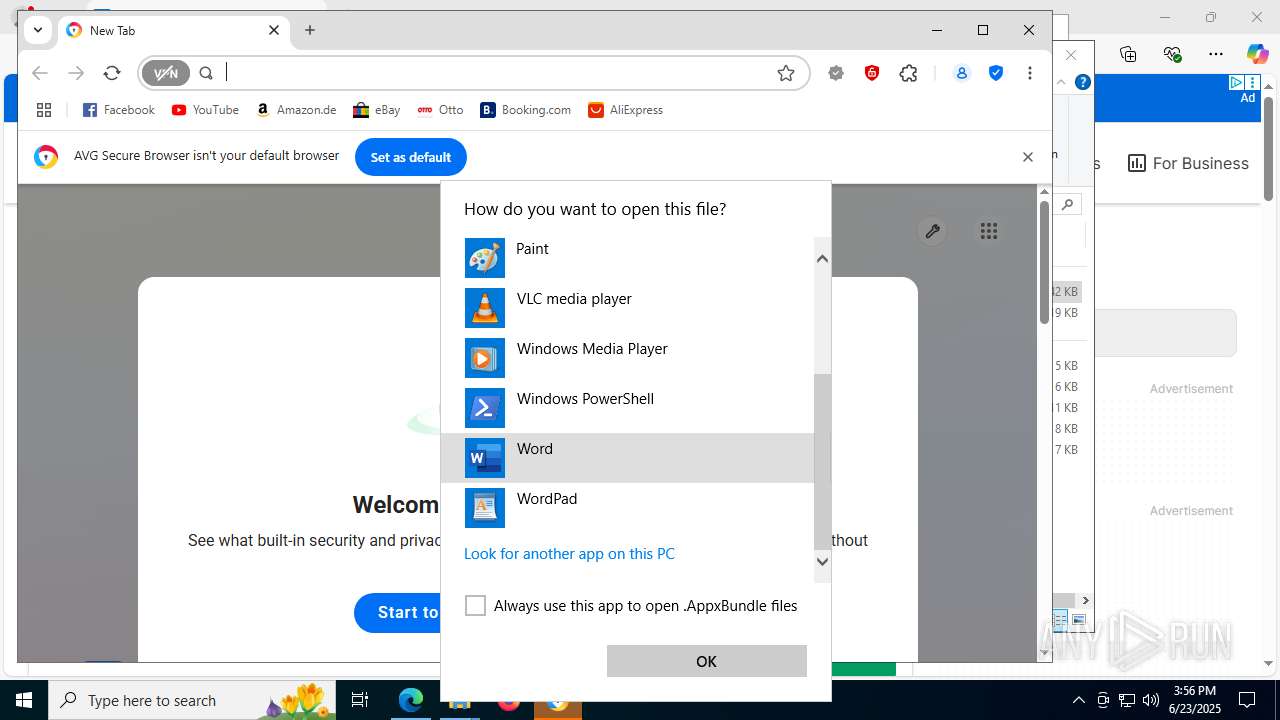1280x720 pixels.
Task: Select Windows PowerShell label in list
Action: click(x=585, y=399)
